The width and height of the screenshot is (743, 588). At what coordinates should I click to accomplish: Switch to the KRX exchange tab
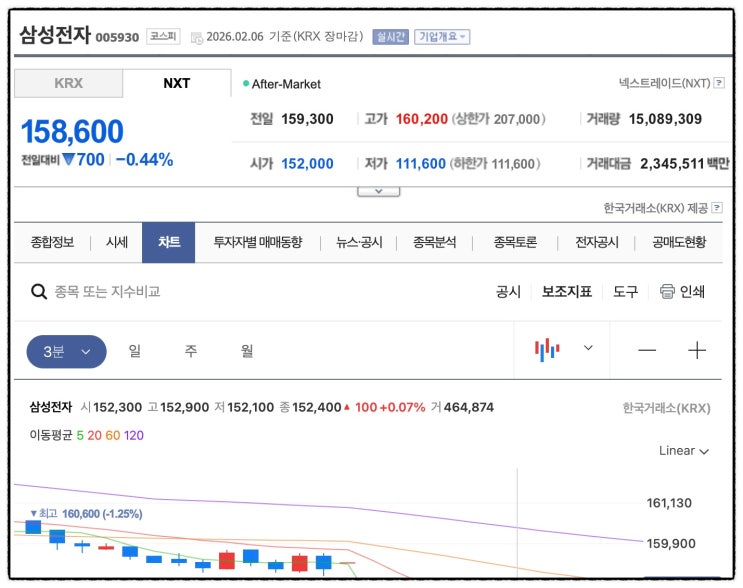pyautogui.click(x=69, y=83)
